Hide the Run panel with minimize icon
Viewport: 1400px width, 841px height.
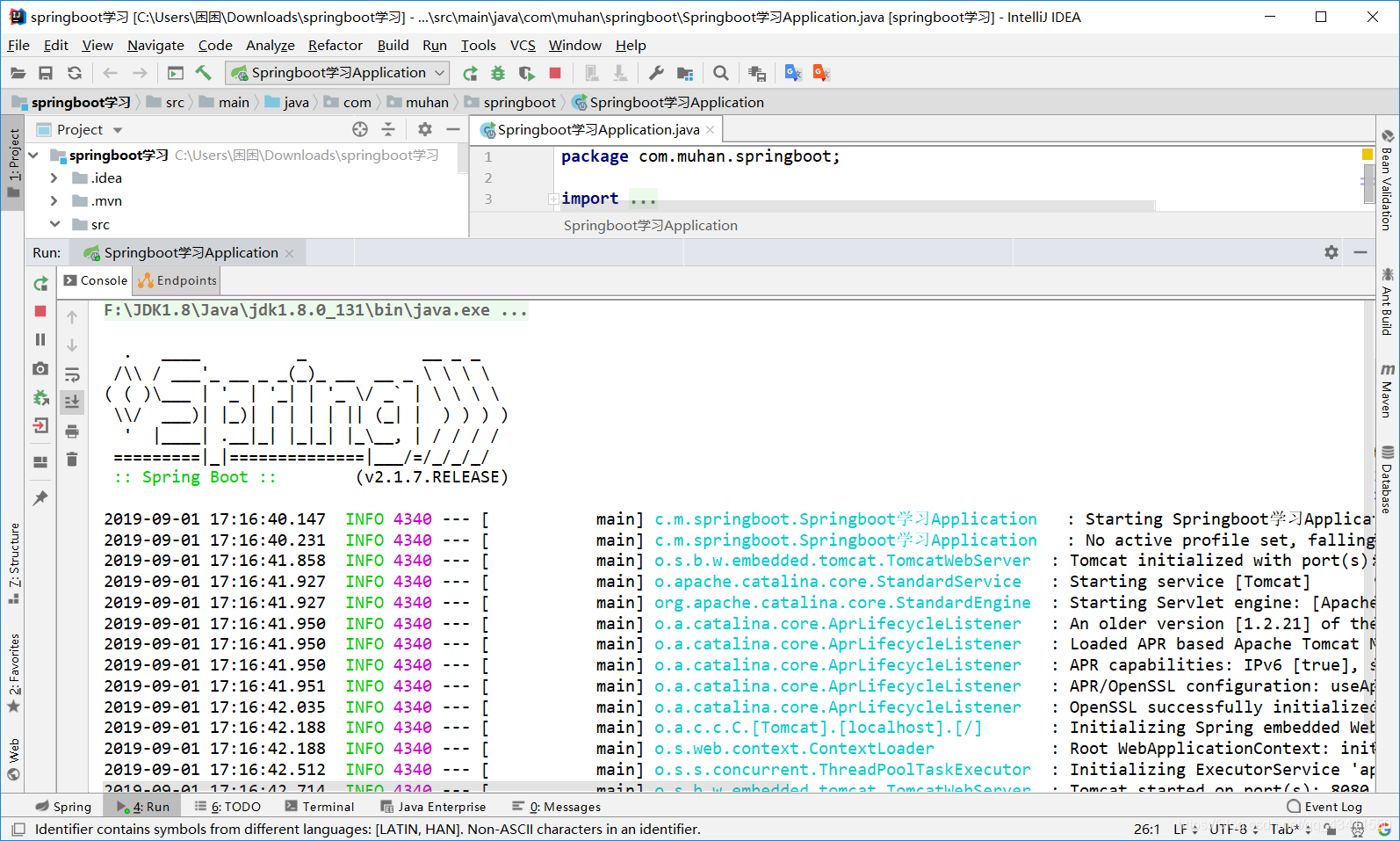click(1360, 252)
